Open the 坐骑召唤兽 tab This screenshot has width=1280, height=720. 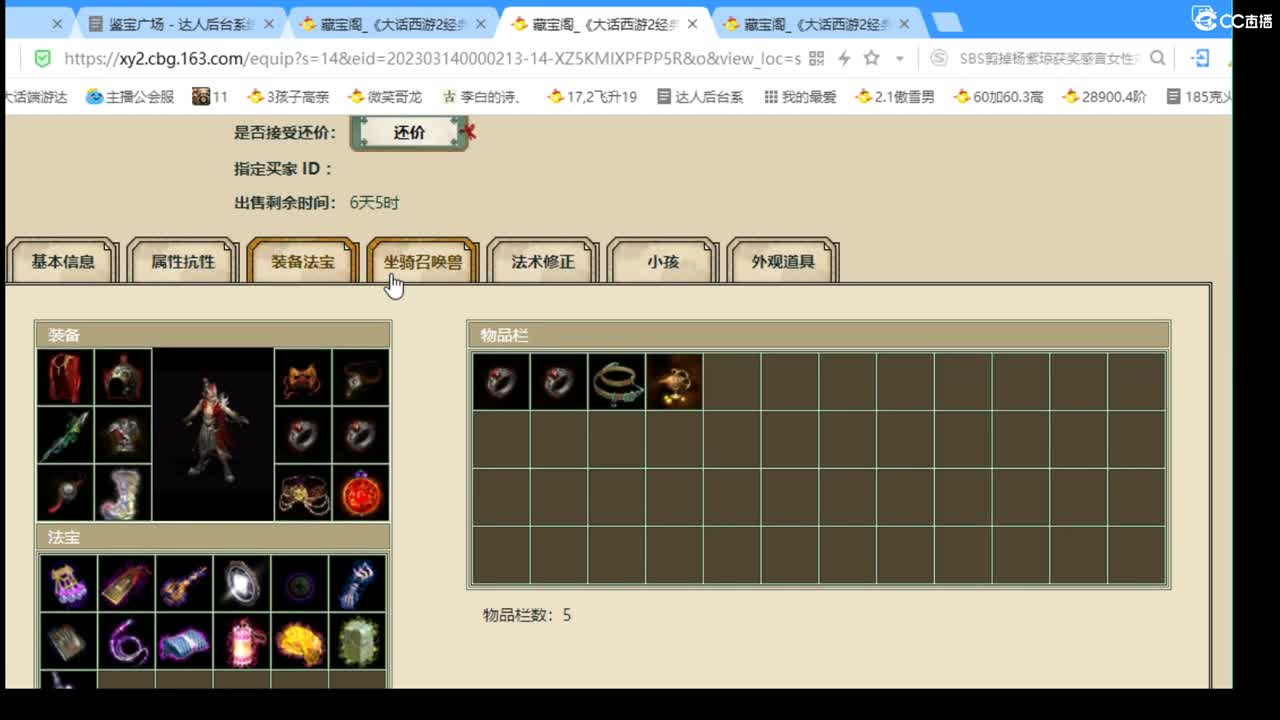tap(423, 261)
